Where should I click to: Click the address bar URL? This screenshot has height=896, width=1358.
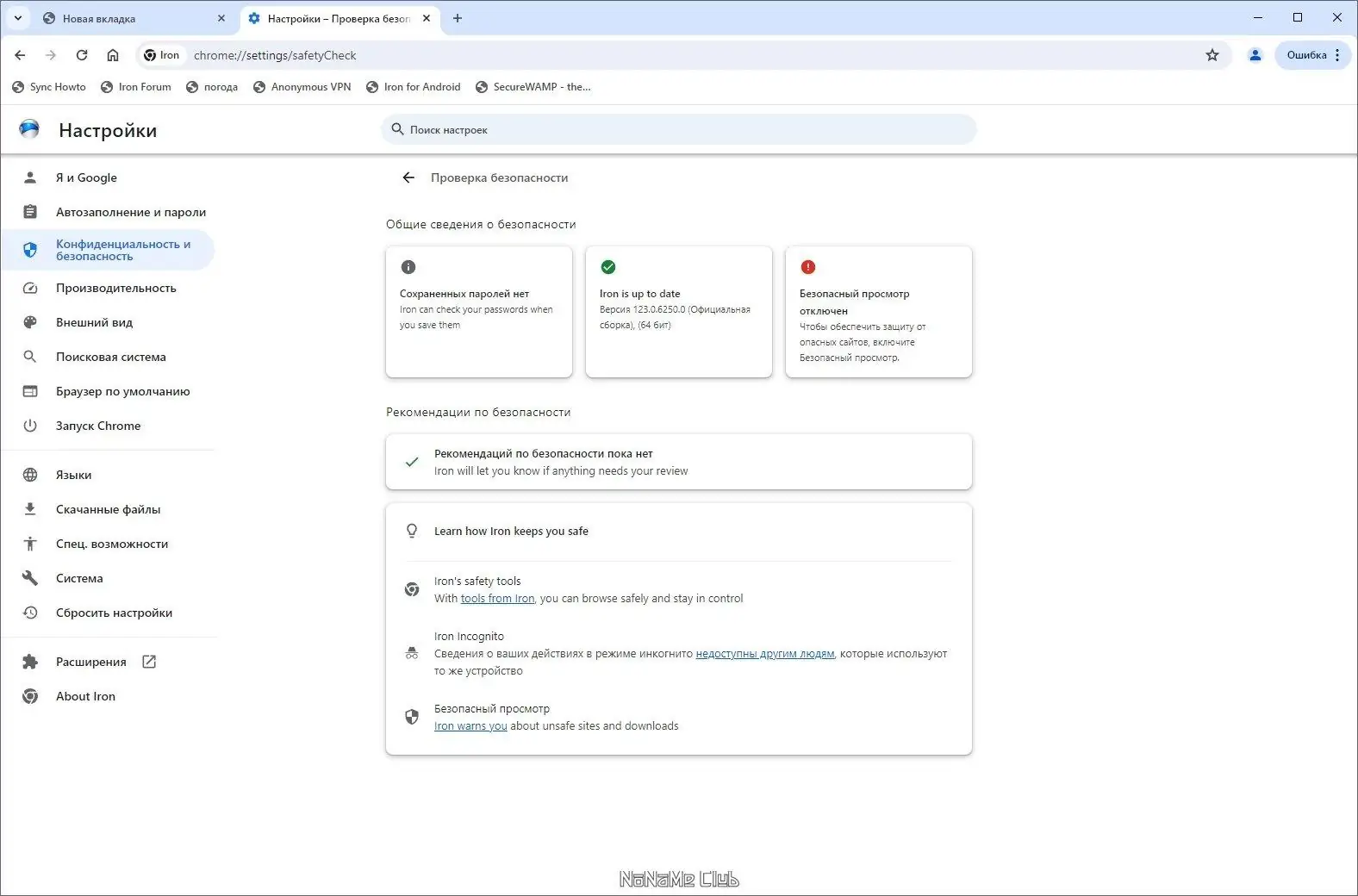(x=275, y=55)
